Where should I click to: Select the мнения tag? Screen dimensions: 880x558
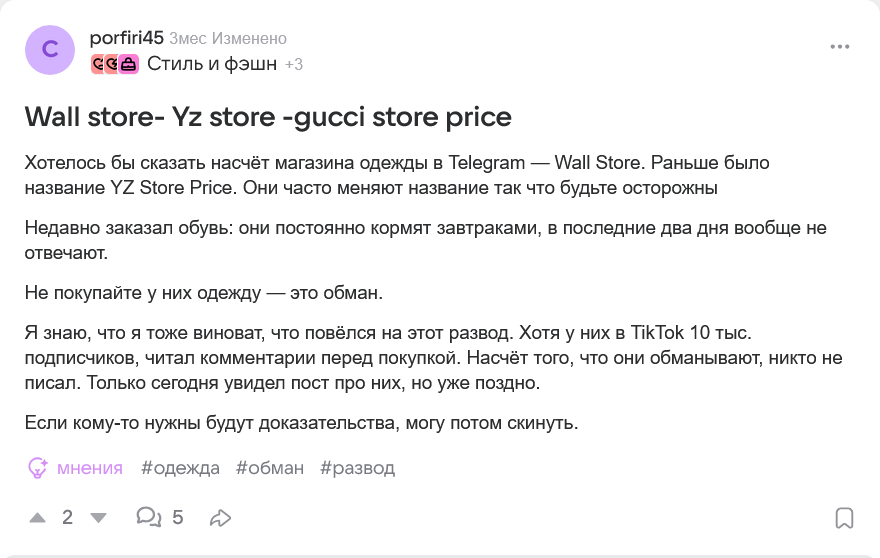point(90,467)
